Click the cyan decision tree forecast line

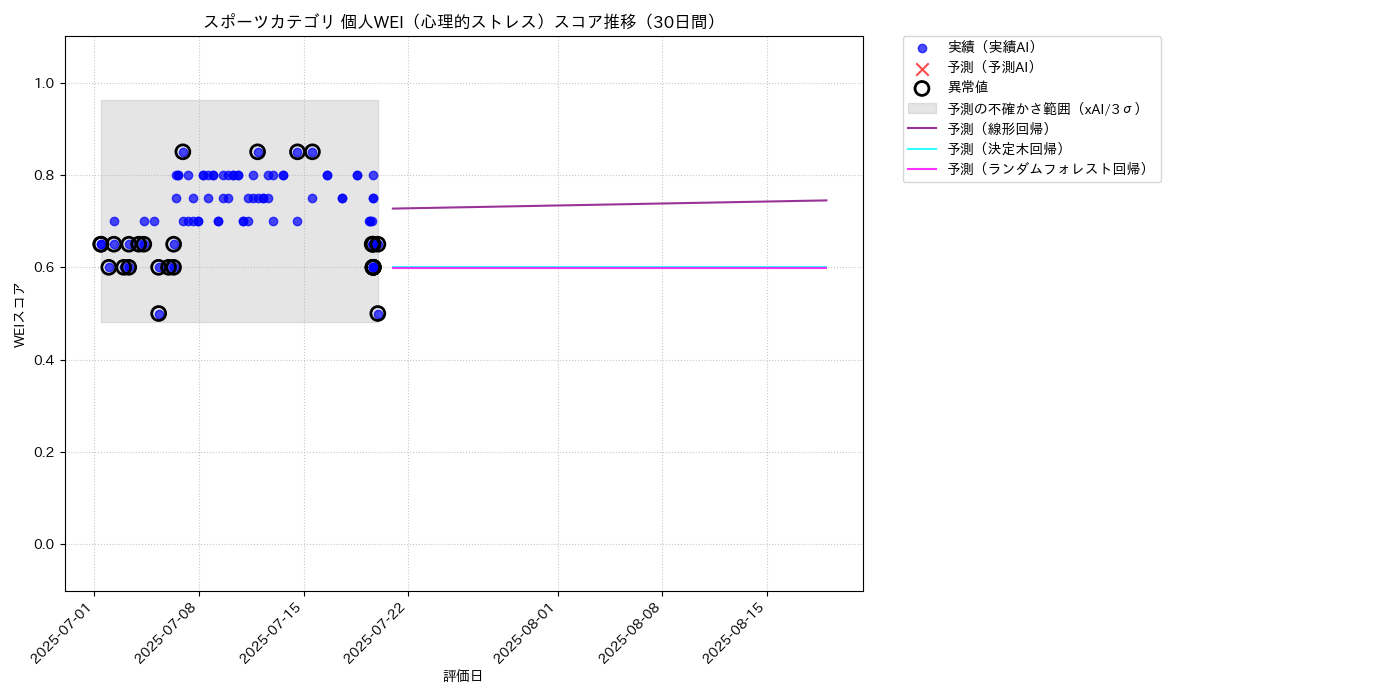click(x=609, y=267)
